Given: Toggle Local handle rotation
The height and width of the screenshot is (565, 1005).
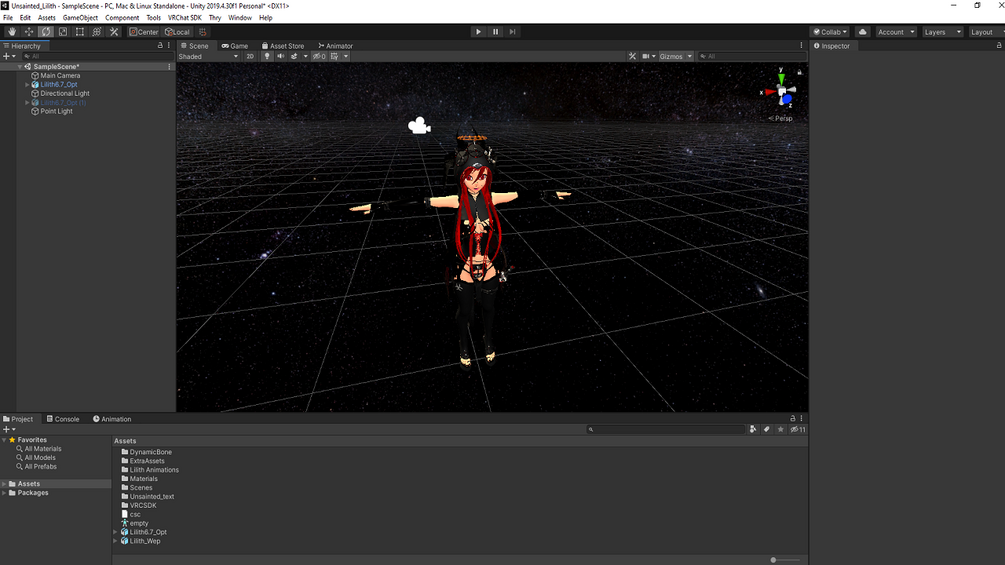Looking at the screenshot, I should click(x=177, y=31).
